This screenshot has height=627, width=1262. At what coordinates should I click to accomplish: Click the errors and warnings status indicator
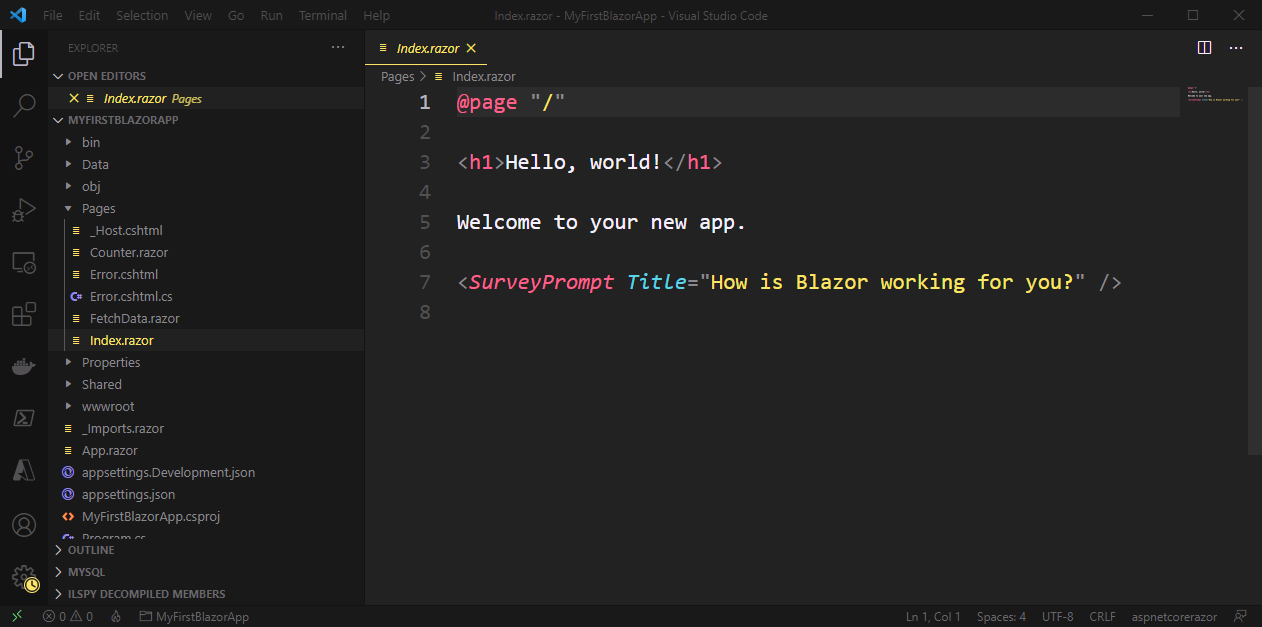pyautogui.click(x=68, y=617)
